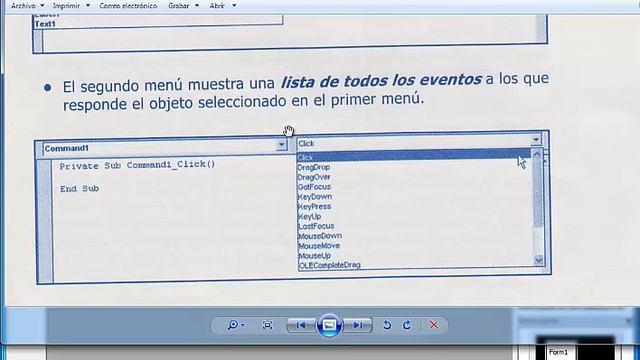Open the Grabar menu
The height and width of the screenshot is (360, 640).
[x=178, y=6]
